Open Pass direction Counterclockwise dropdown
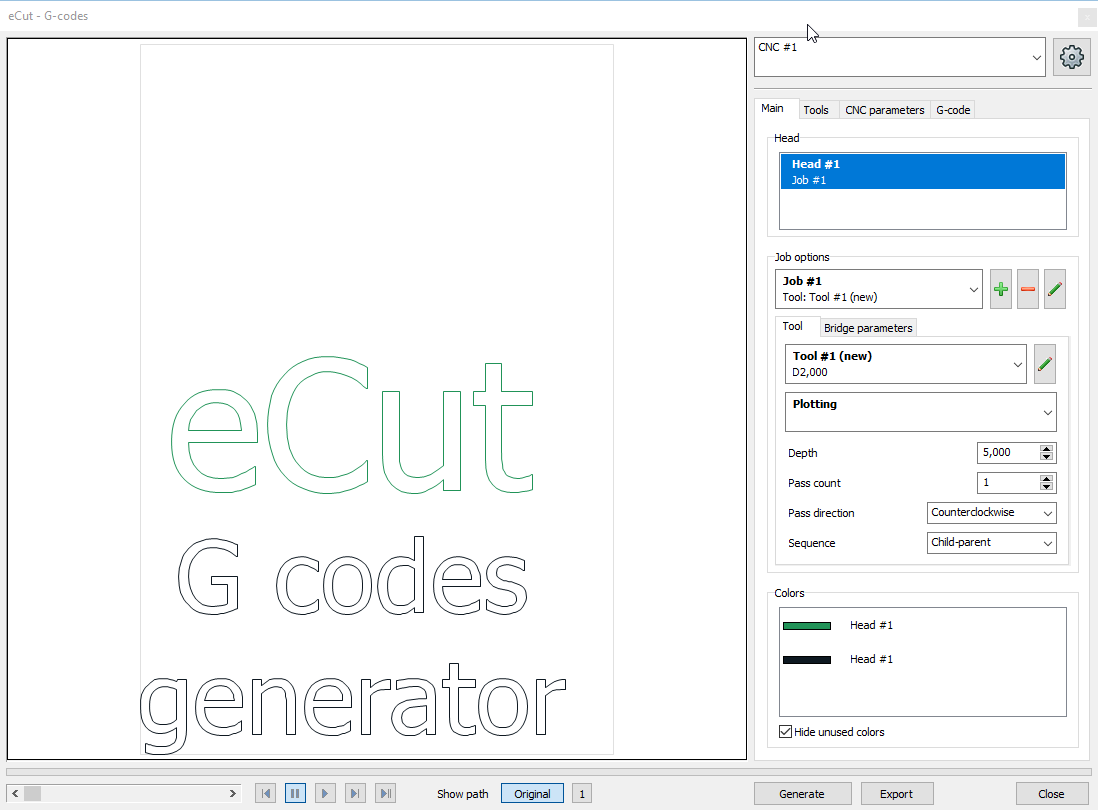Image resolution: width=1098 pixels, height=810 pixels. (x=992, y=512)
